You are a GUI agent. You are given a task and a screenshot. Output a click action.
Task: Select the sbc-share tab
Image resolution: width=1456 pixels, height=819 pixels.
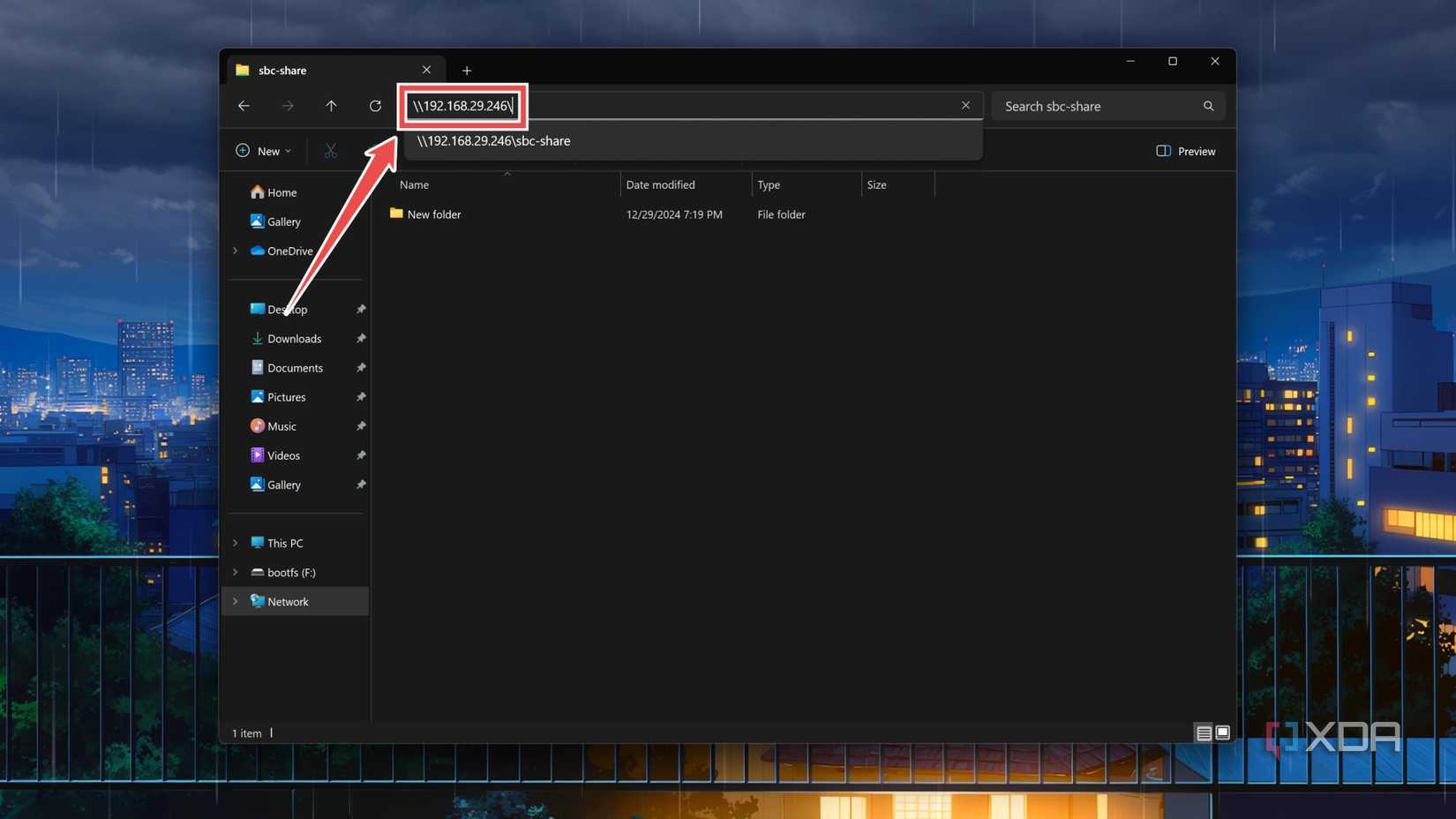click(335, 70)
